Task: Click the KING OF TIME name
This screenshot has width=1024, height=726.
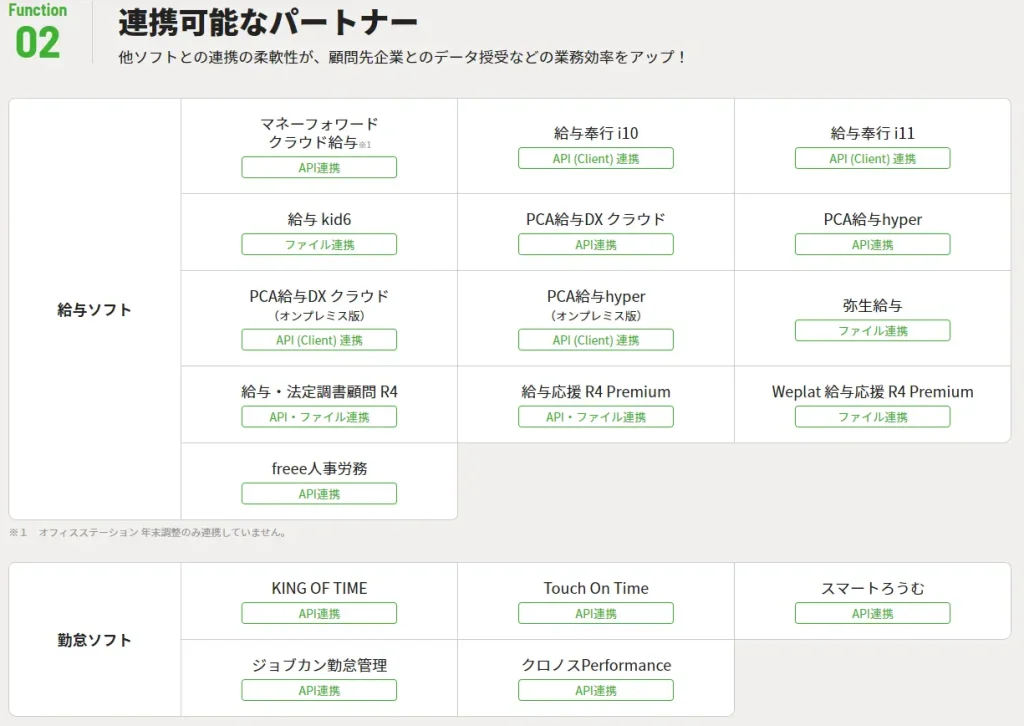Action: click(x=319, y=588)
